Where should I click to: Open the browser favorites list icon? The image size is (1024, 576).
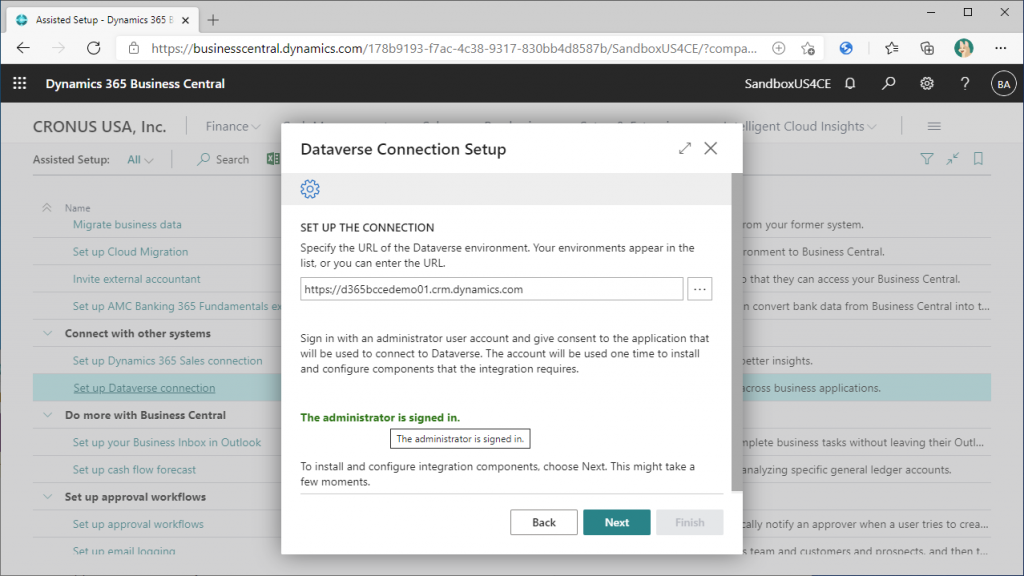[891, 48]
